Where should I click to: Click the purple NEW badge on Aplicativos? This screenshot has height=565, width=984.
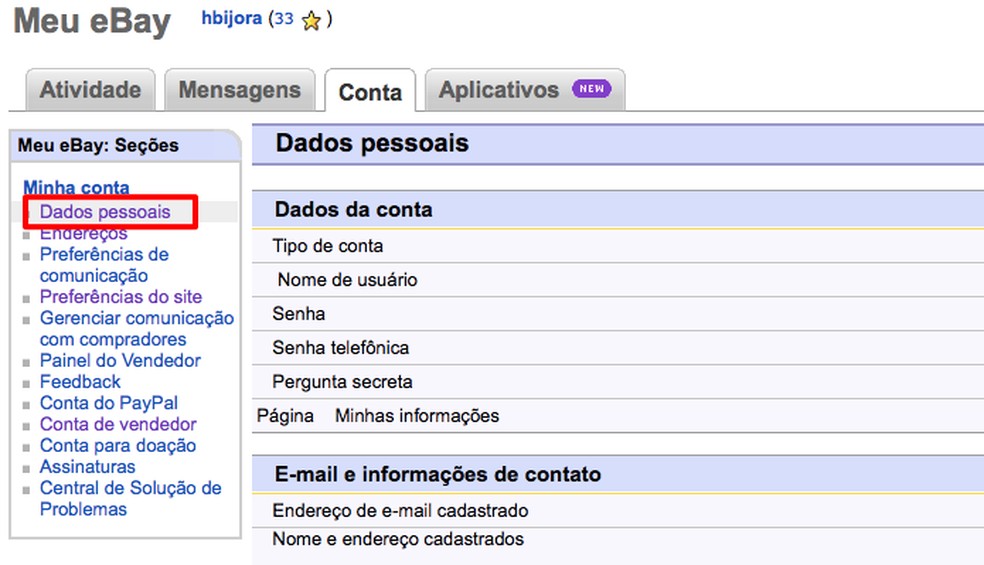click(x=591, y=89)
